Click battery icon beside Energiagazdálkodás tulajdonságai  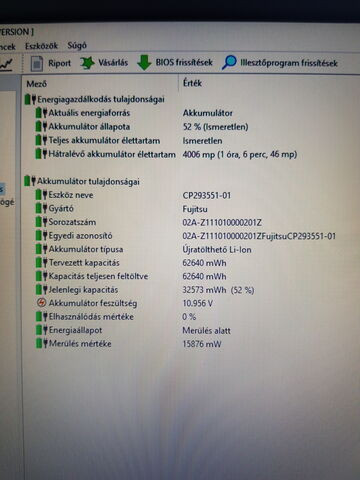tap(30, 99)
